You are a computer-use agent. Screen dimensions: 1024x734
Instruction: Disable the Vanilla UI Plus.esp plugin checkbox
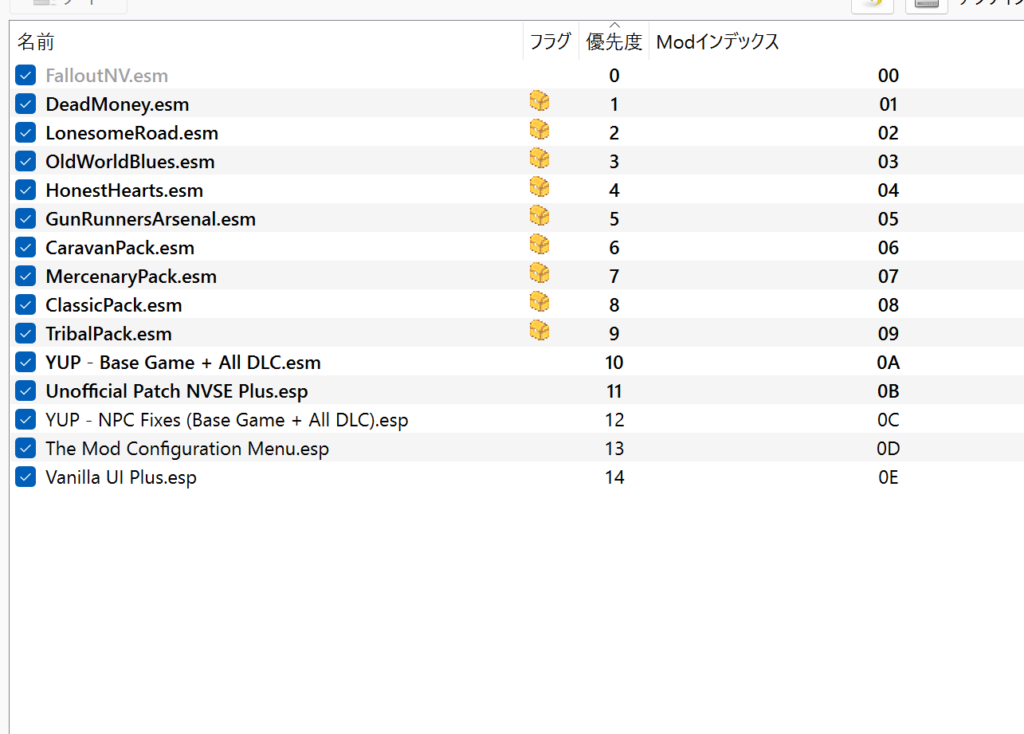[x=26, y=477]
